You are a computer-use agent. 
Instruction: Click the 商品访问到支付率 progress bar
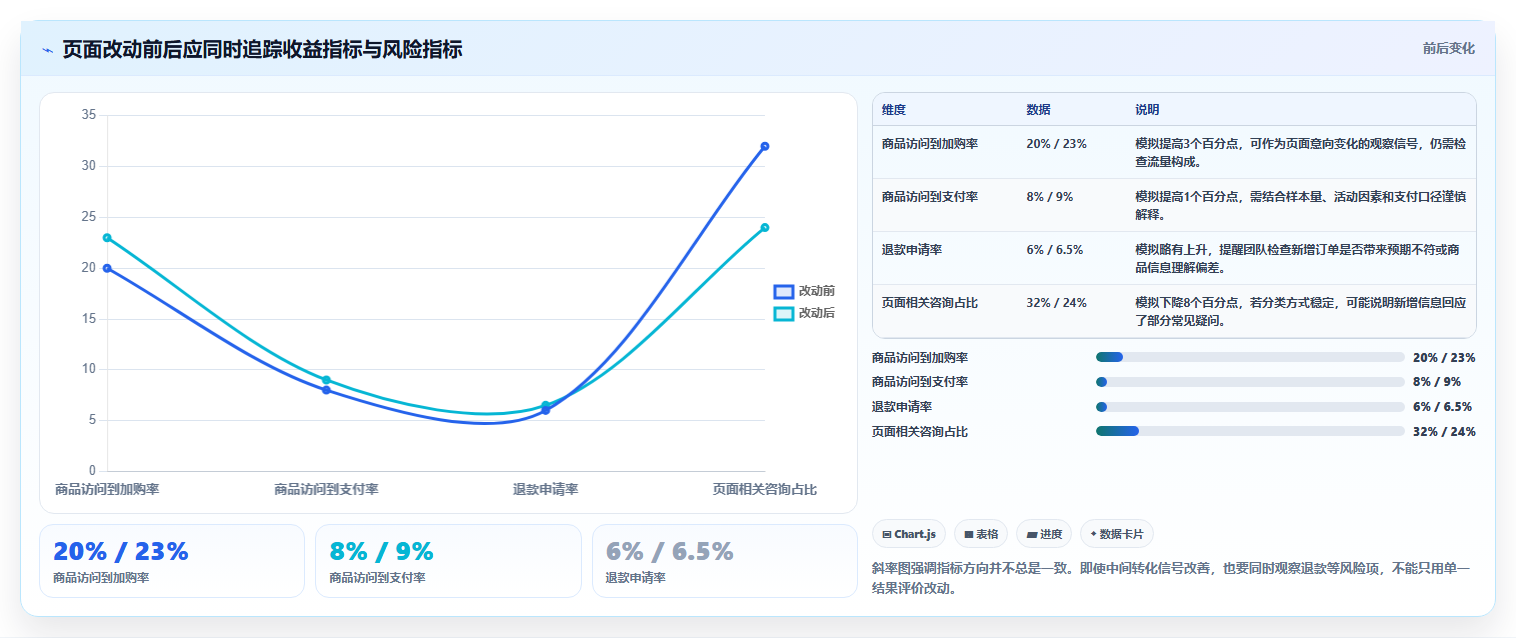[1250, 382]
